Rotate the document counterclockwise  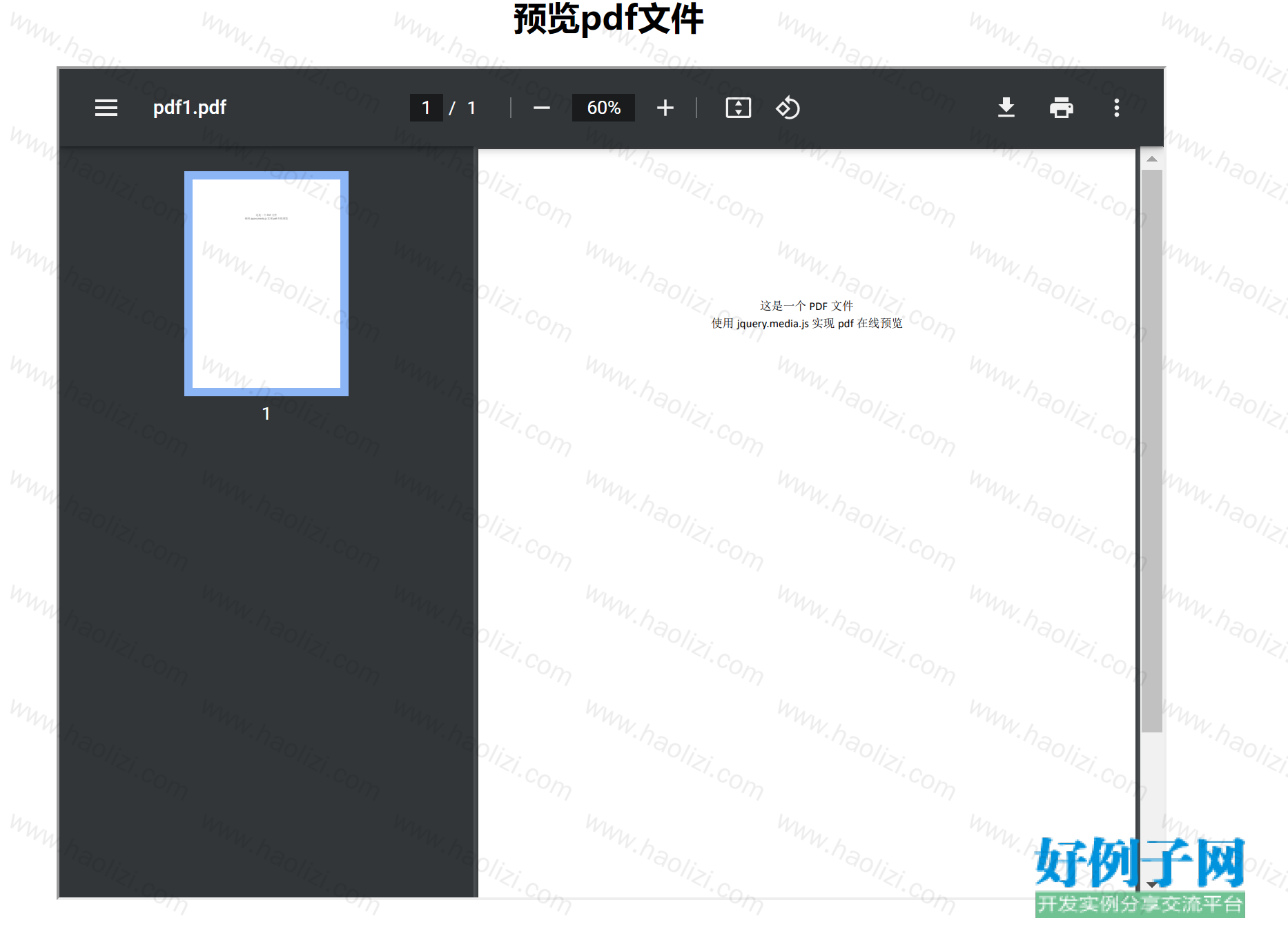[788, 108]
